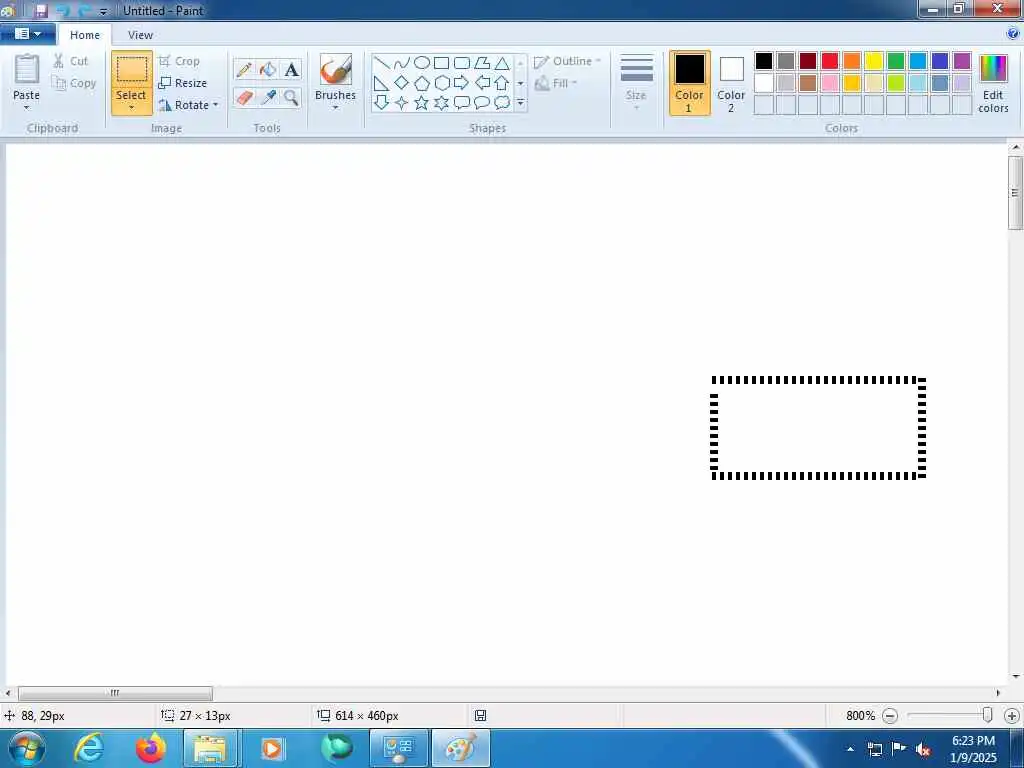Choose the Five-point star shape

[x=422, y=103]
